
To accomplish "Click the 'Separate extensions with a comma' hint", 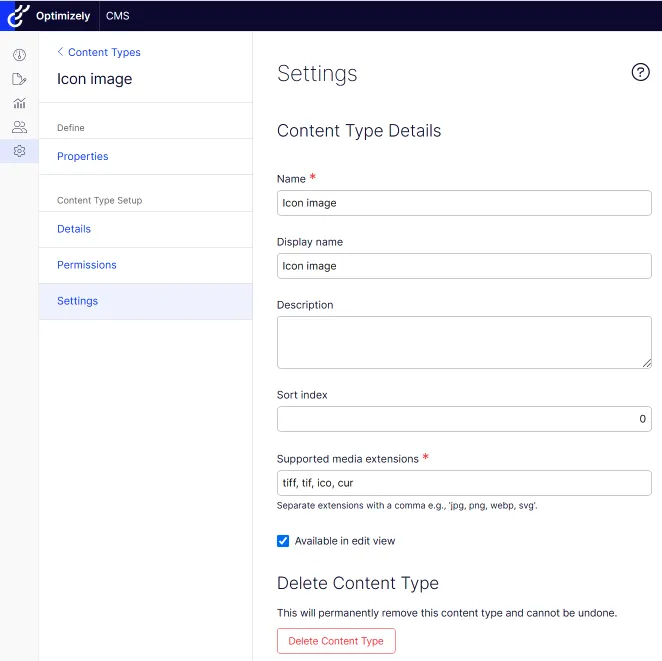I will (x=407, y=505).
